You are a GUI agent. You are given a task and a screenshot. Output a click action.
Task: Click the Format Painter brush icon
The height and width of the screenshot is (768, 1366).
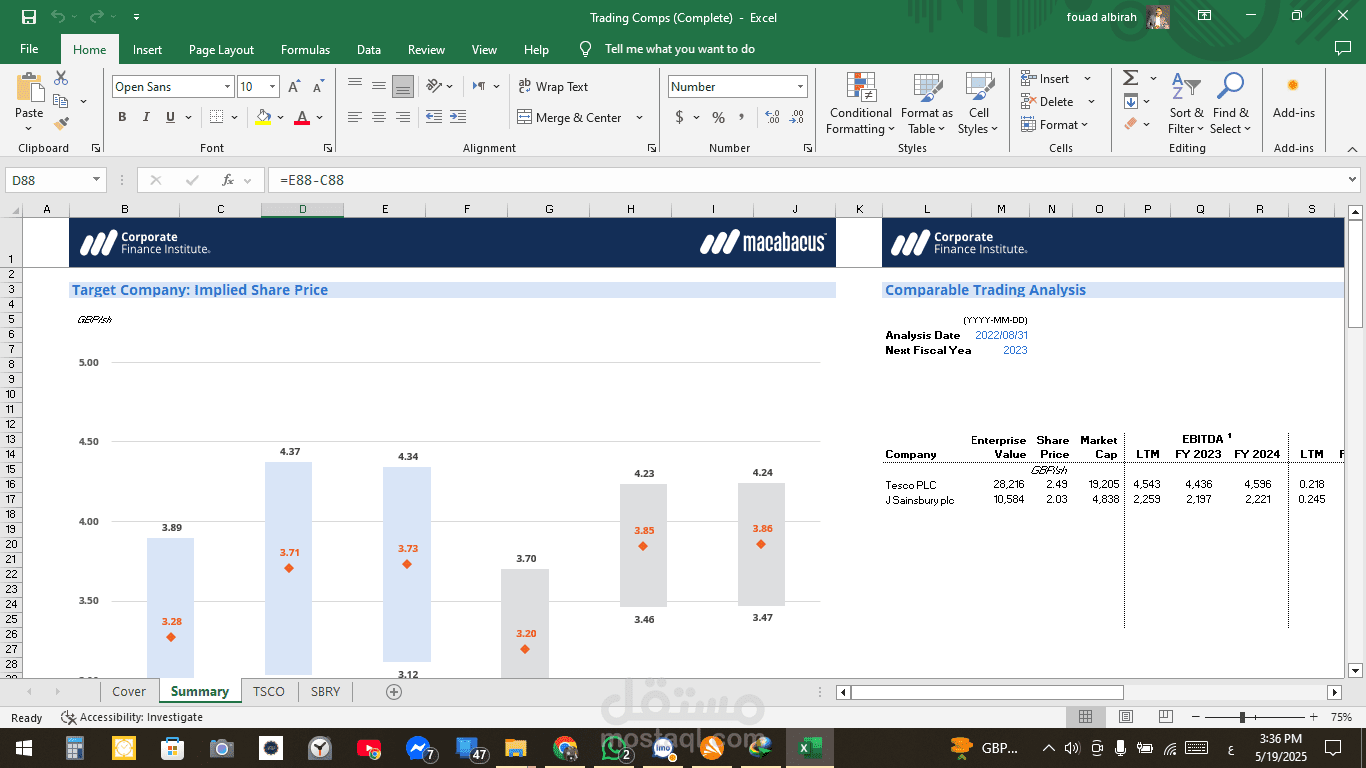click(61, 124)
